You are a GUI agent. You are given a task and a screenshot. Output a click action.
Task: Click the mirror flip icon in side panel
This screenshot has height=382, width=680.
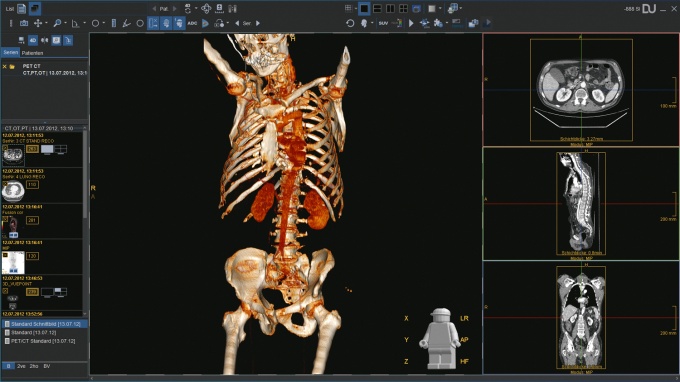(44, 40)
